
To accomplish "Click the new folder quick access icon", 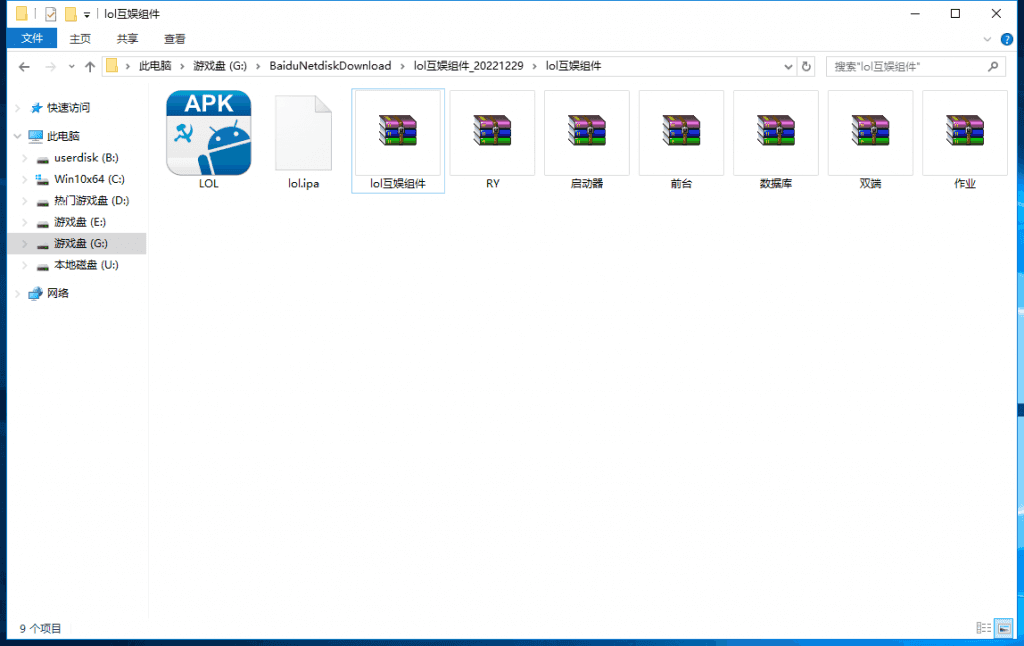I will pos(71,14).
